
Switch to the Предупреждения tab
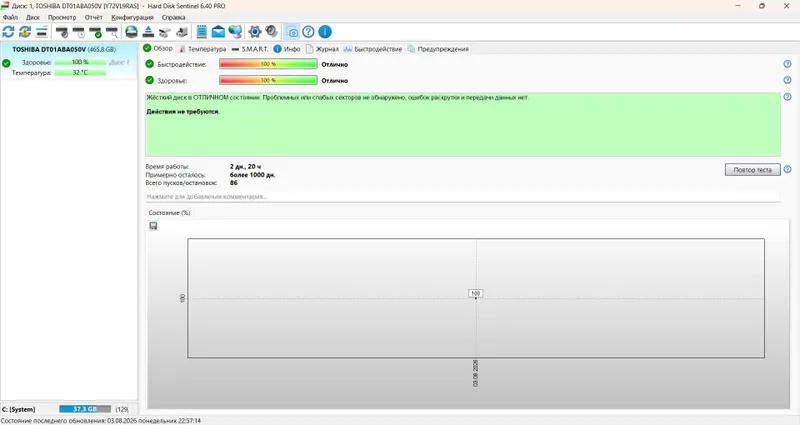(438, 49)
